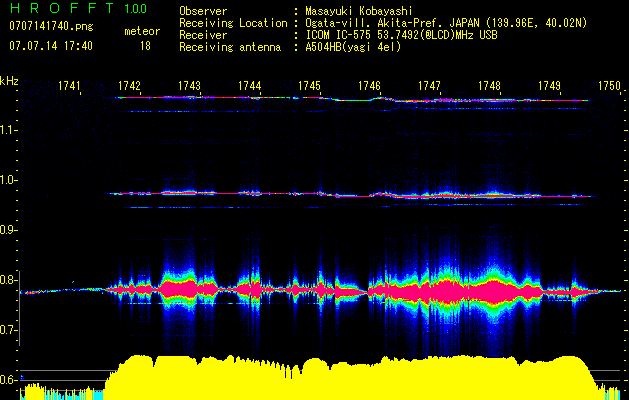Click the 1.1 frequency axis label
Image resolution: width=629 pixels, height=400 pixels.
coord(8,130)
